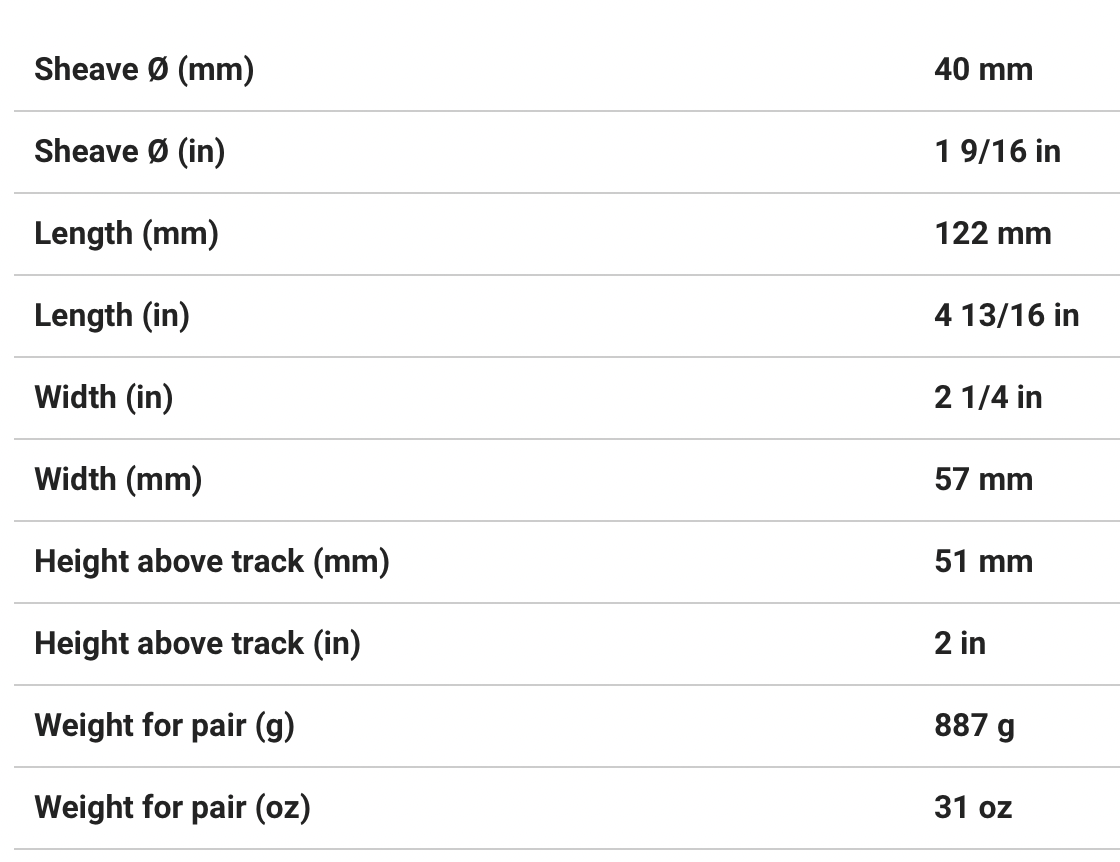Select the 1 9/16 in value
Screen dimensions: 1120x862
point(997,152)
